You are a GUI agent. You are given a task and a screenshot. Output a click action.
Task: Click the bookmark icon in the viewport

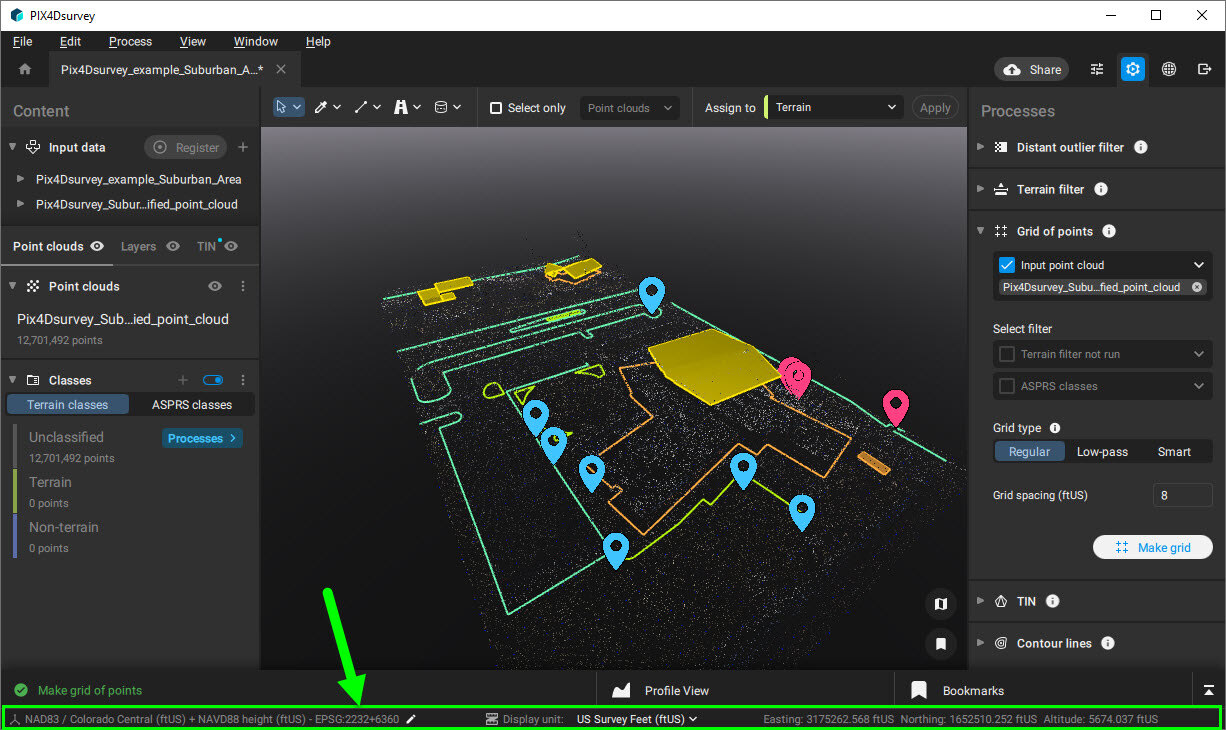[940, 645]
